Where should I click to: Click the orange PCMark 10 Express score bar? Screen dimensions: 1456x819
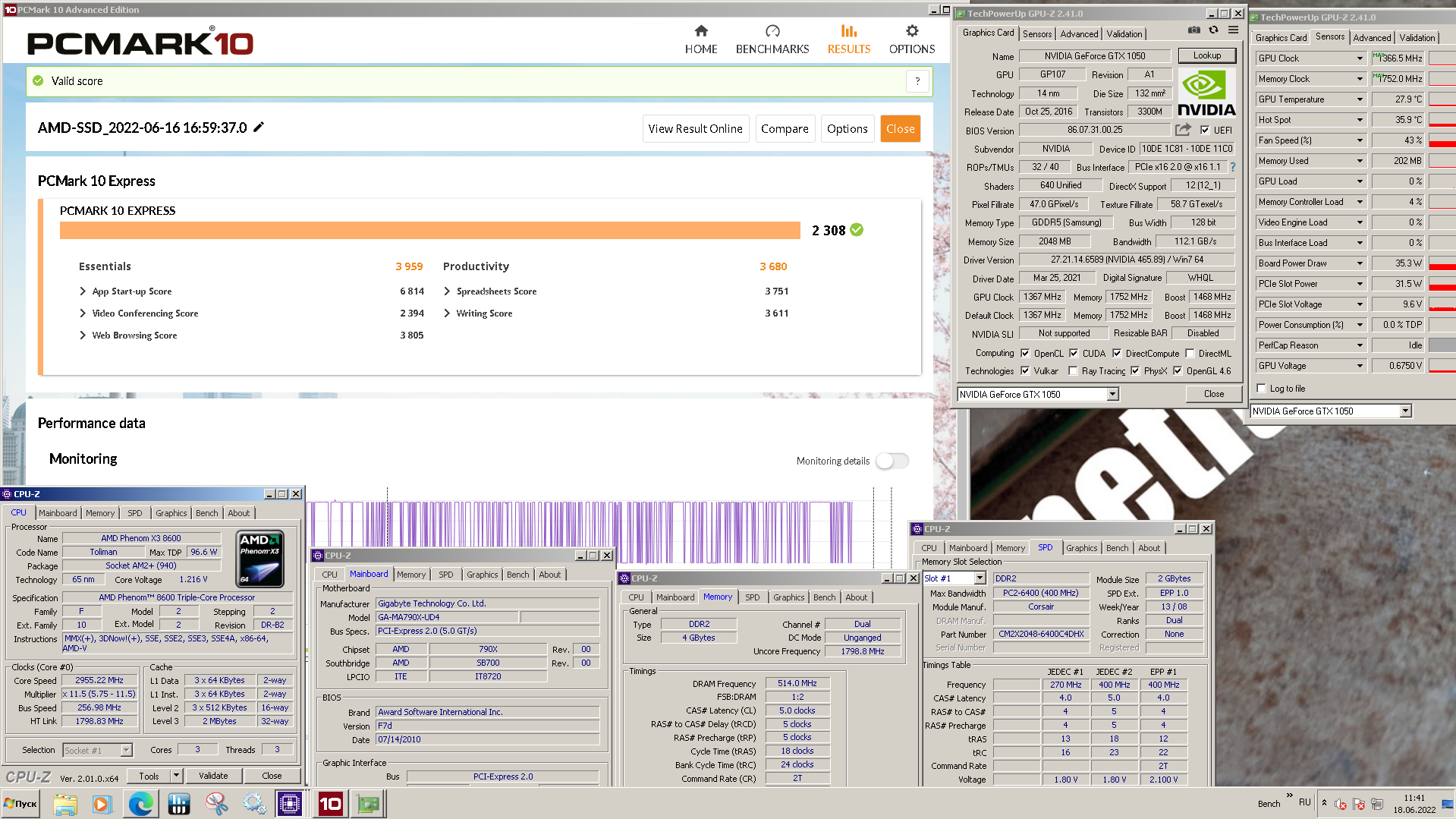coord(429,230)
